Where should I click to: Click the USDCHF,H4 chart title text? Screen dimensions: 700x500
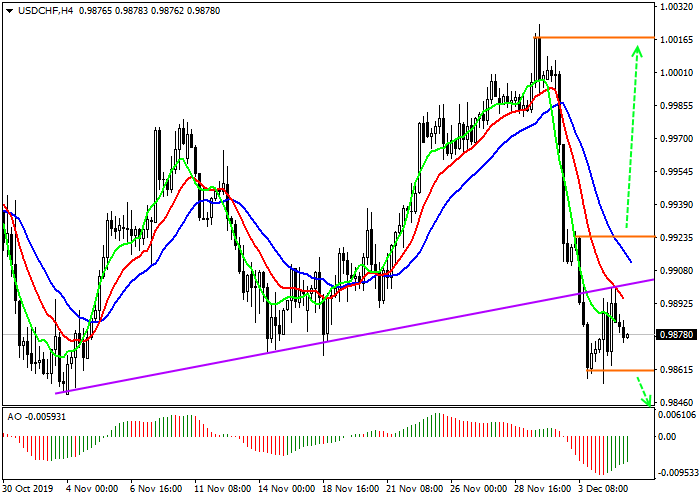coord(45,11)
